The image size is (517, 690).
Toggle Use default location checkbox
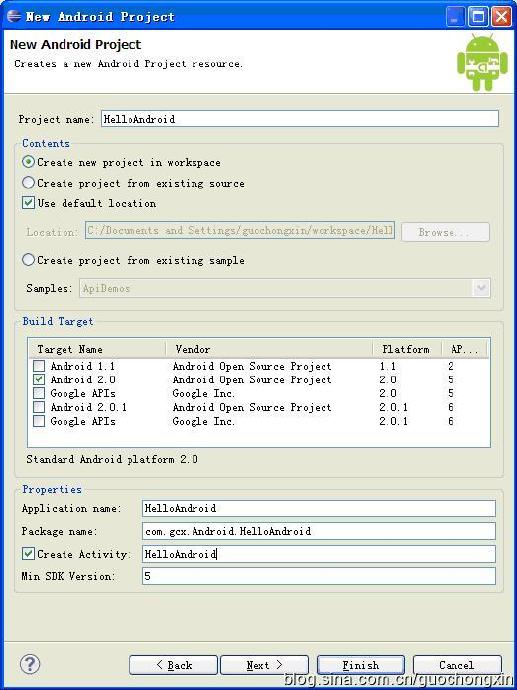pyautogui.click(x=29, y=203)
